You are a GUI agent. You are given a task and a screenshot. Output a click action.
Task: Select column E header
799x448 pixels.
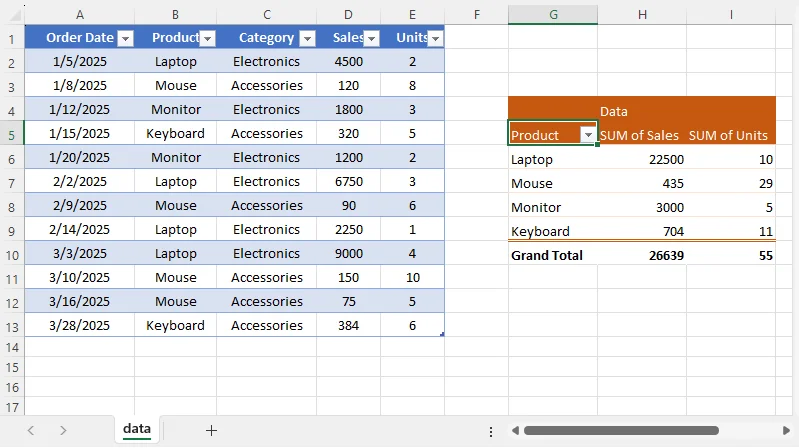pyautogui.click(x=412, y=15)
